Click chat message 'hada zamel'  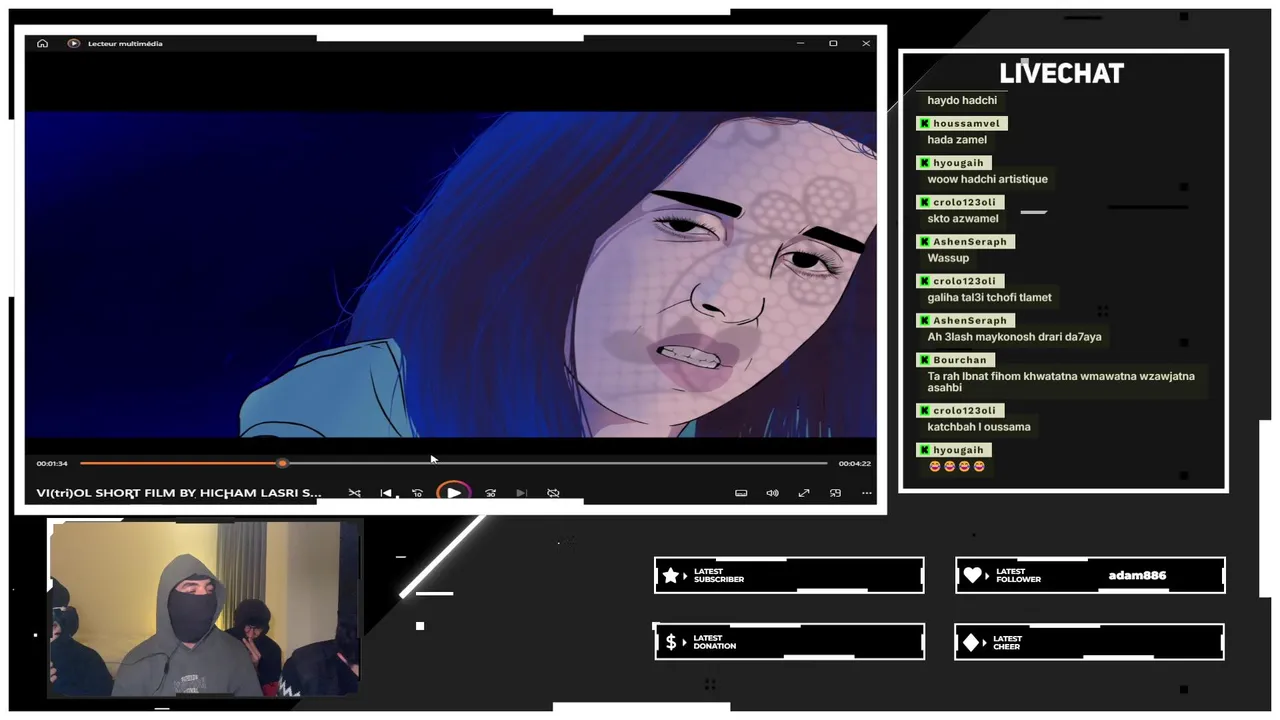(x=957, y=140)
